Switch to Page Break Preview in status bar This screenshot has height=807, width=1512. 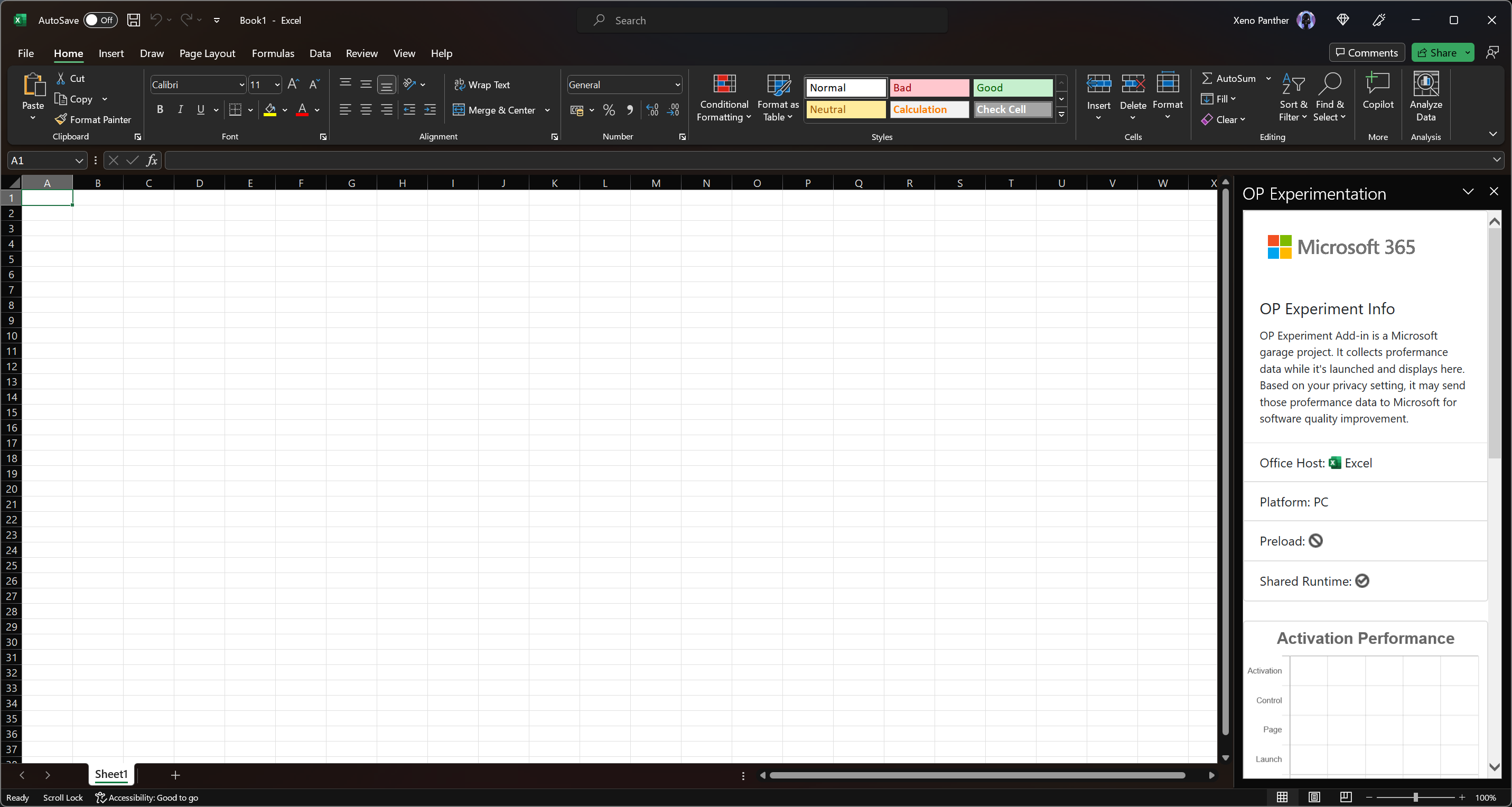click(x=1346, y=797)
